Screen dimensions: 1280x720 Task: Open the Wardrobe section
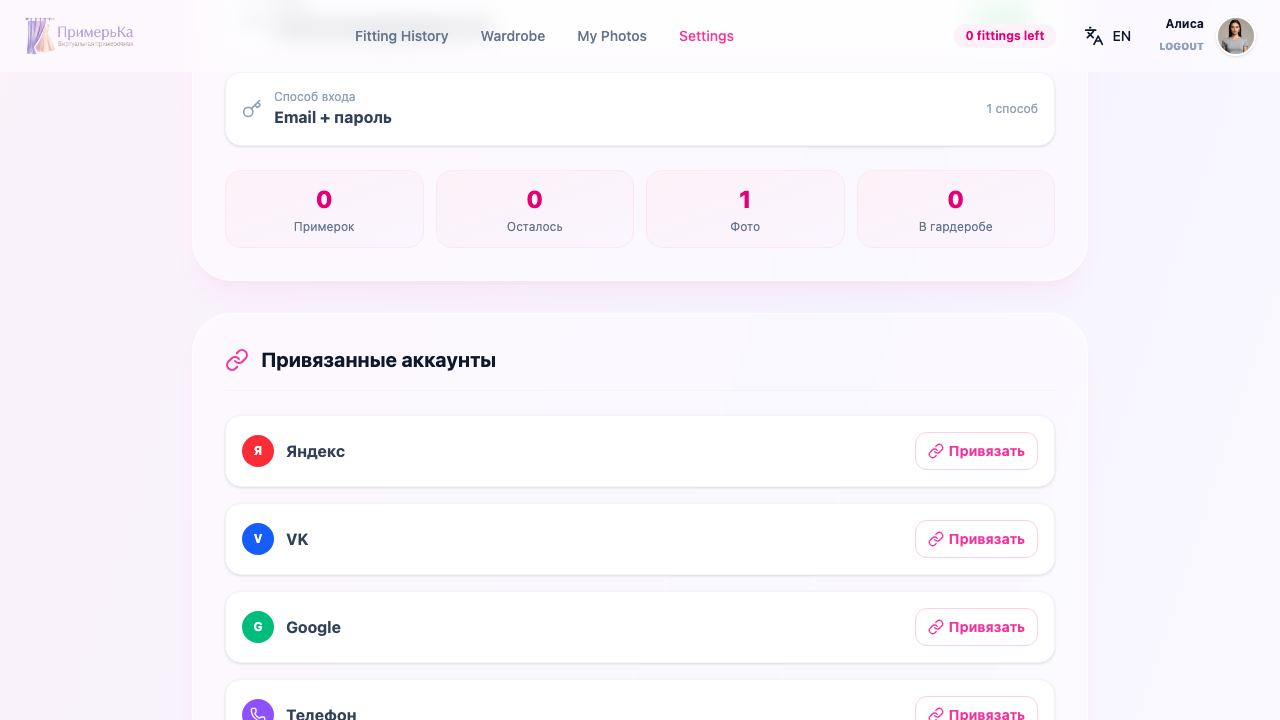tap(512, 36)
